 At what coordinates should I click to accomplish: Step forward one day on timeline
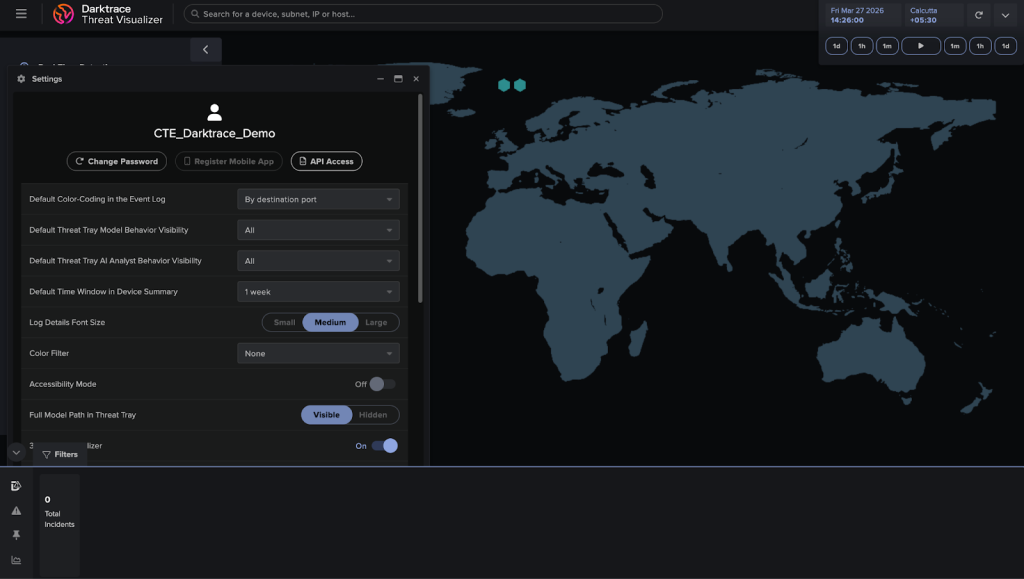pyautogui.click(x=1006, y=46)
